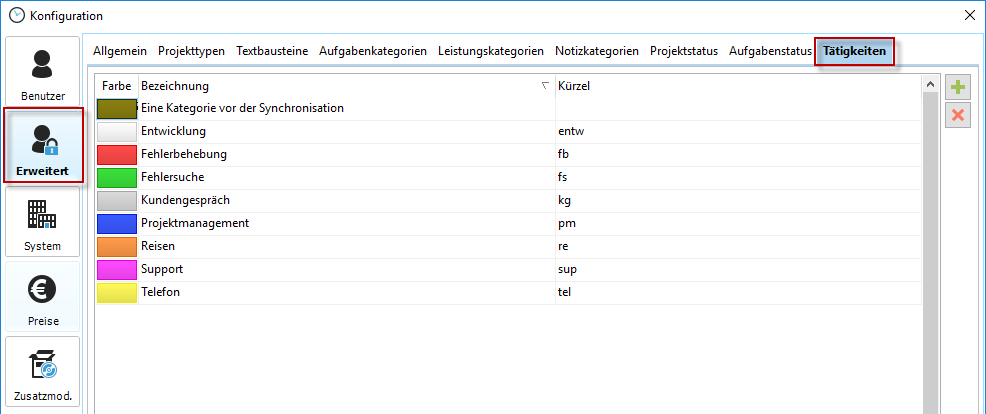
Task: Select the Projektstatus tab
Action: [x=683, y=51]
